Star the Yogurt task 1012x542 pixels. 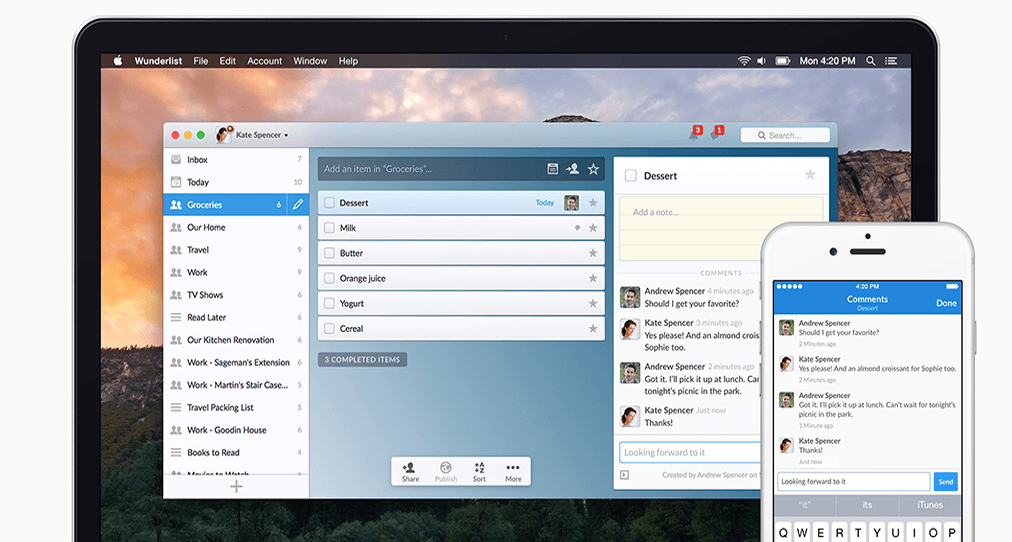pyautogui.click(x=593, y=303)
